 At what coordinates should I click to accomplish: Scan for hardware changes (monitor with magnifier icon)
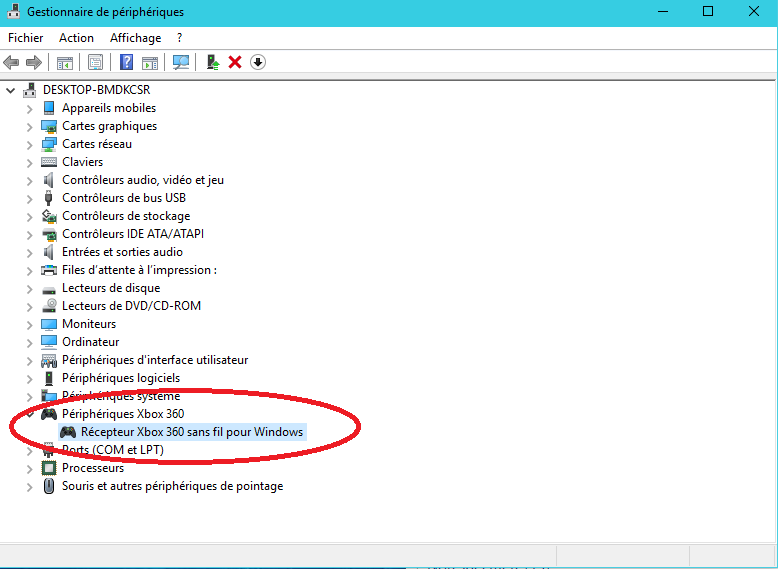click(x=181, y=63)
